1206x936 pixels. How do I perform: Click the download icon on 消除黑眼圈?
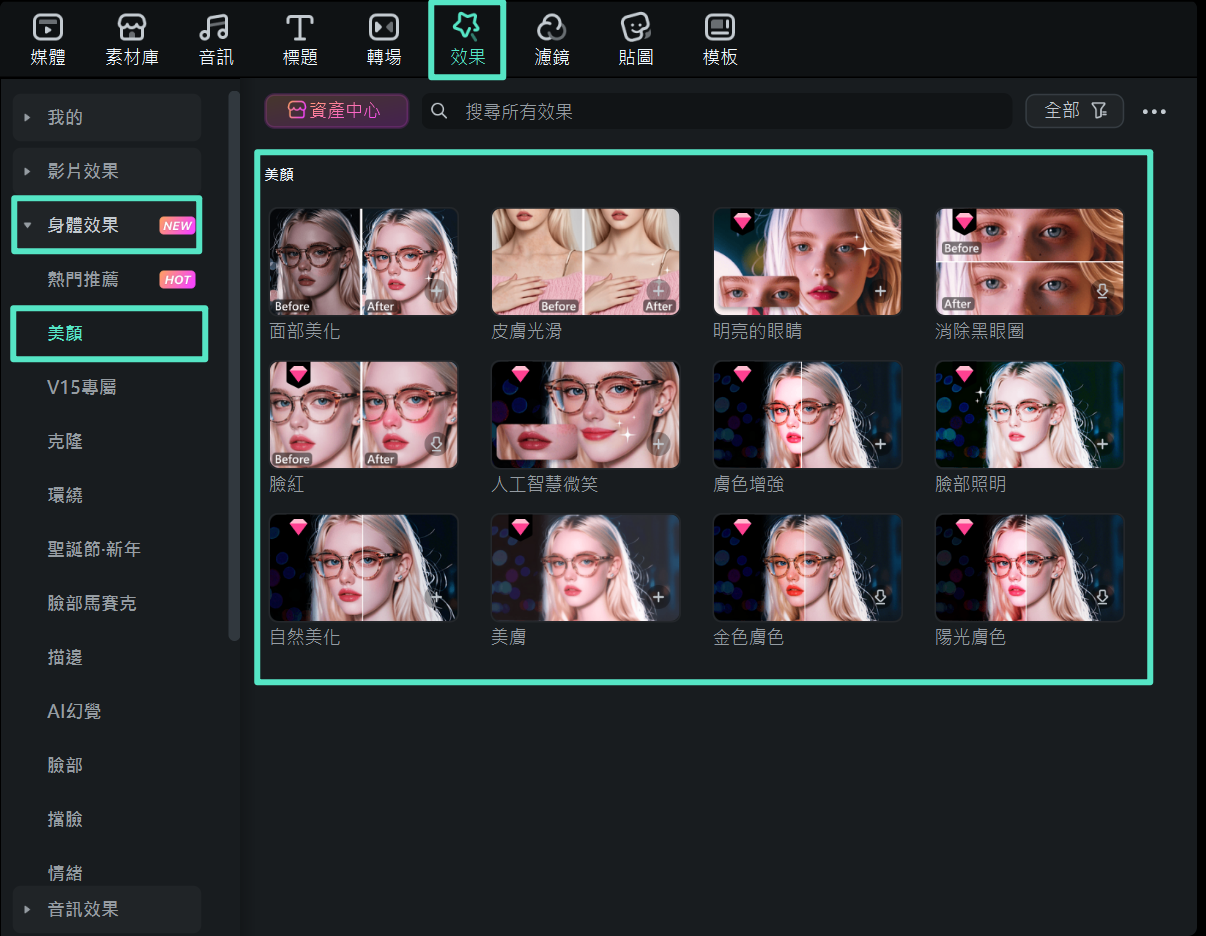pyautogui.click(x=1102, y=291)
